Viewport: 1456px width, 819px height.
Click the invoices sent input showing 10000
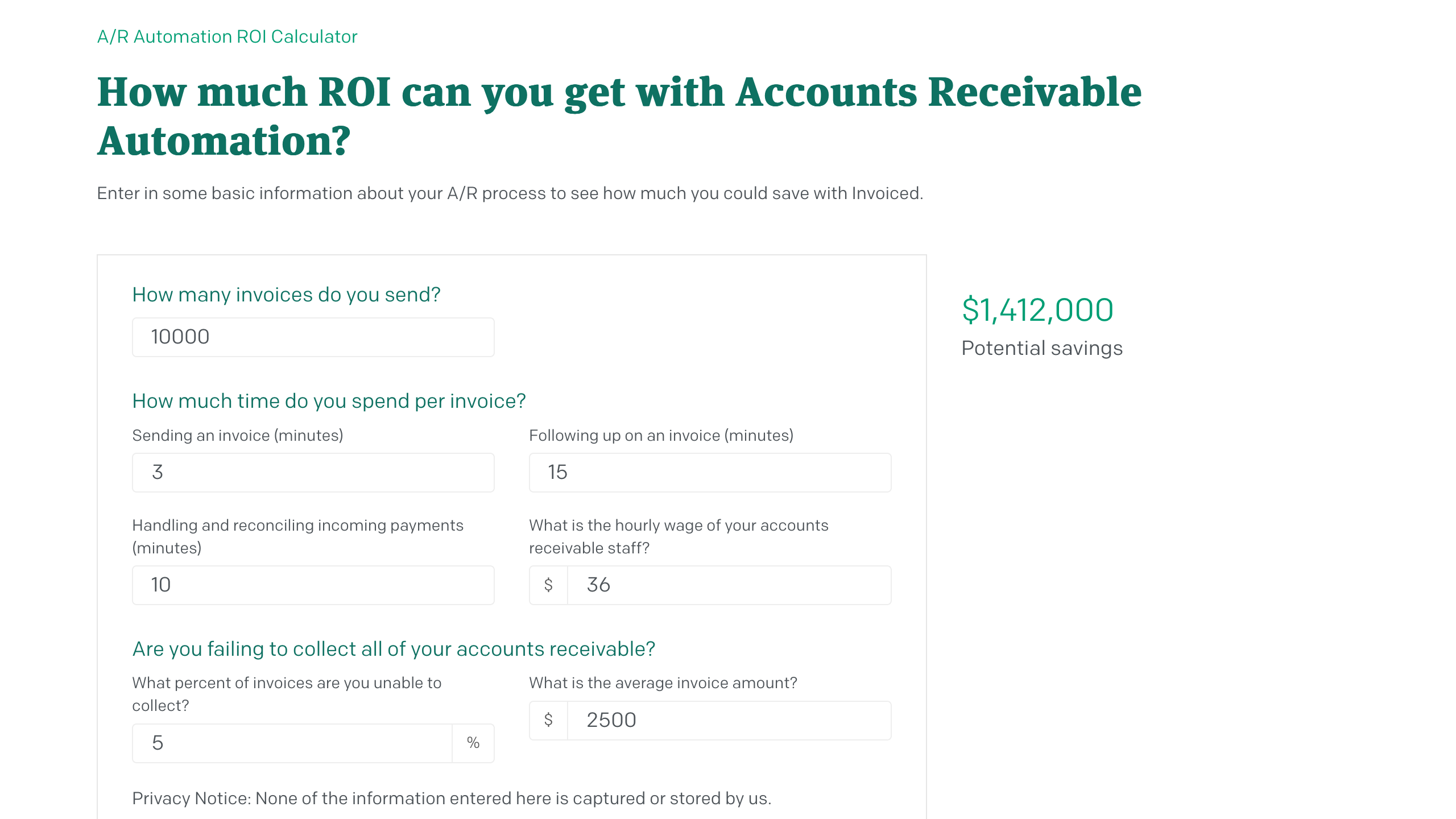[x=312, y=336]
